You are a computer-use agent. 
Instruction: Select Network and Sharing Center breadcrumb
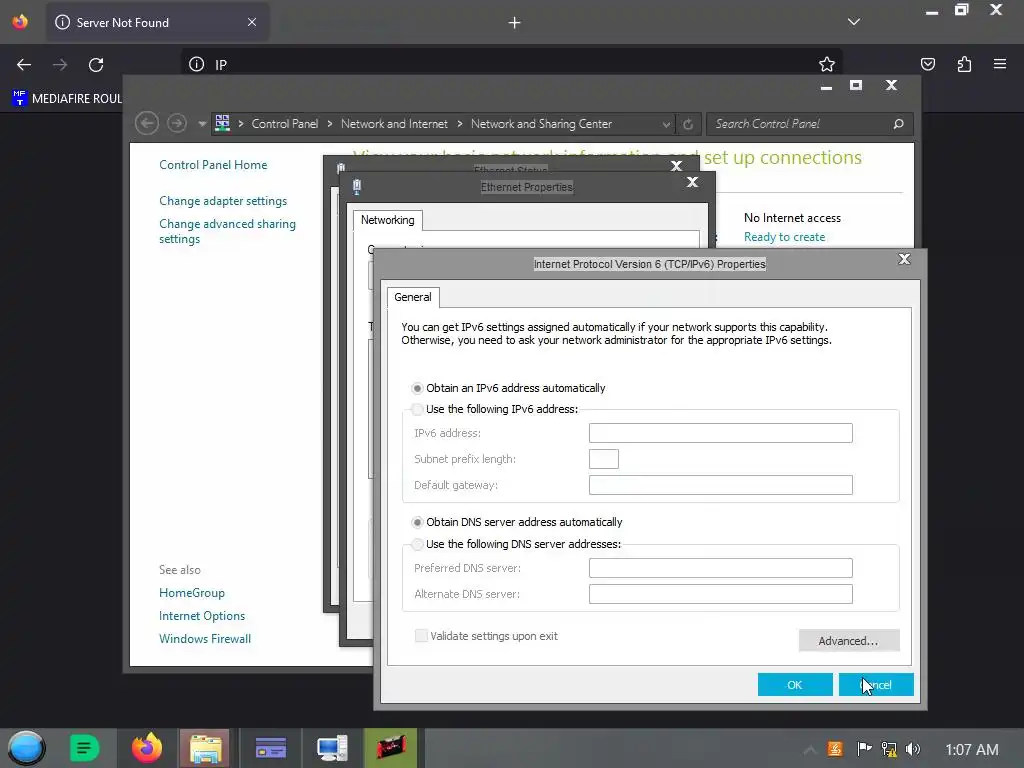[x=541, y=124]
